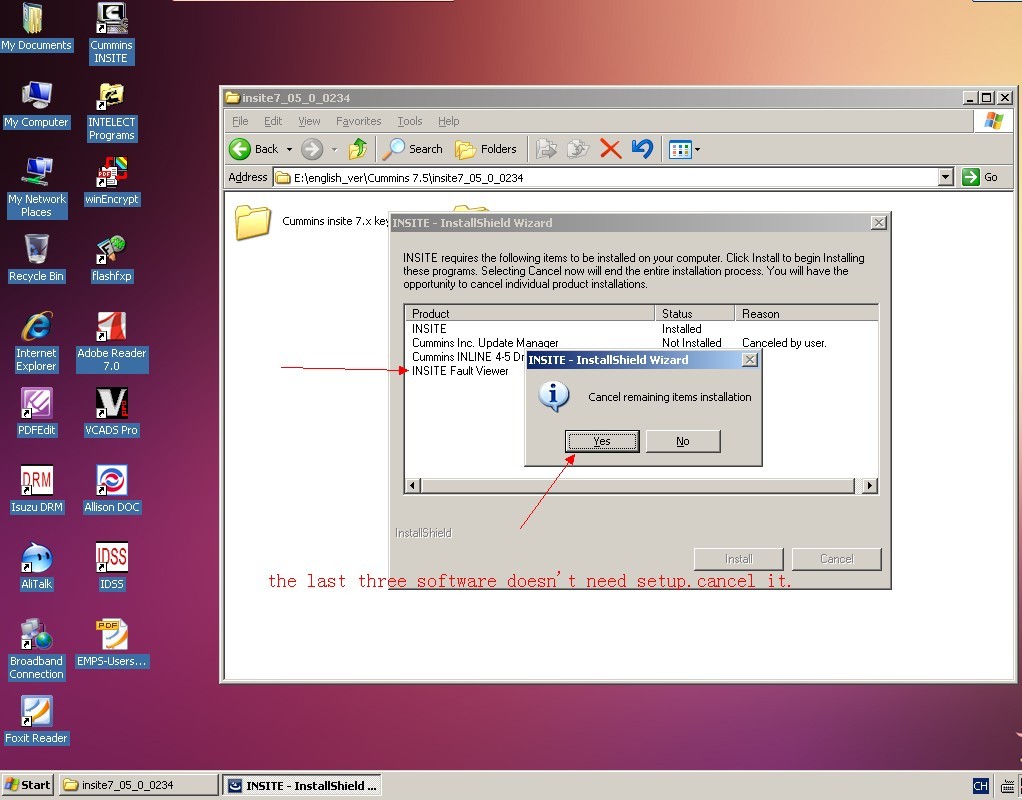Click No in the cancel confirmation dialog

682,441
